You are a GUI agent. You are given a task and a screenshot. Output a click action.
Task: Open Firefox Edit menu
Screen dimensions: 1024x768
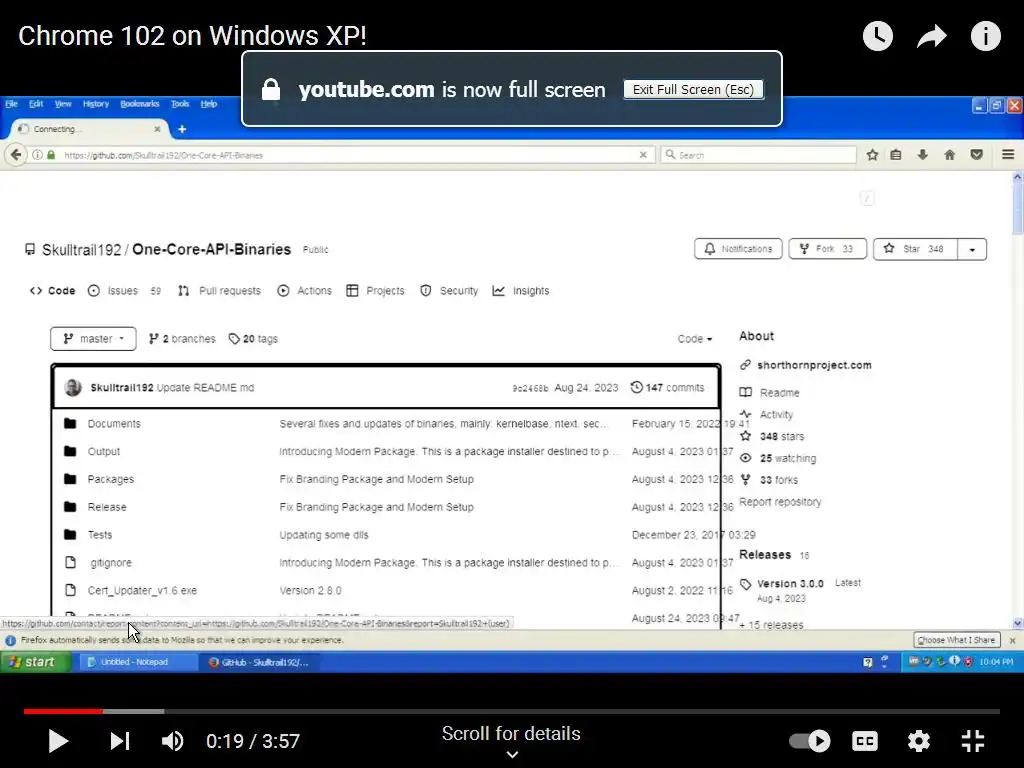[36, 104]
